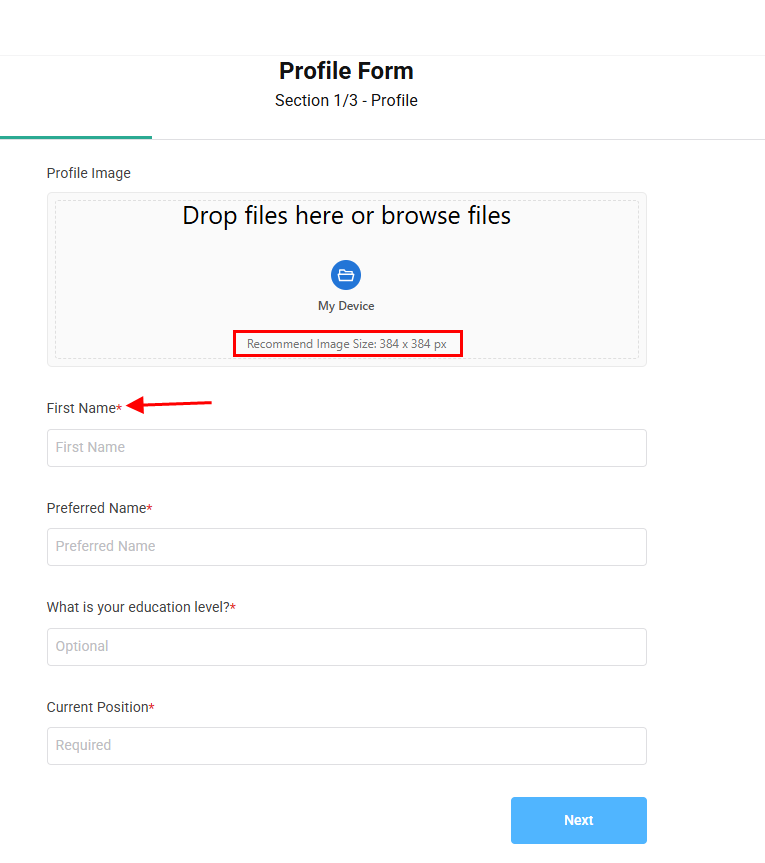Click the "browse files" text in drop area
765x863 pixels.
click(x=446, y=215)
